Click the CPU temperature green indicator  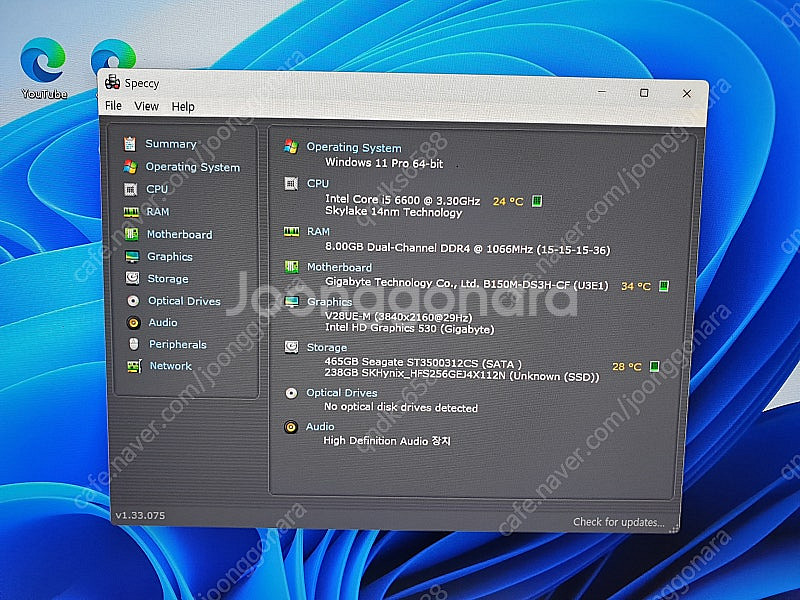pos(537,201)
